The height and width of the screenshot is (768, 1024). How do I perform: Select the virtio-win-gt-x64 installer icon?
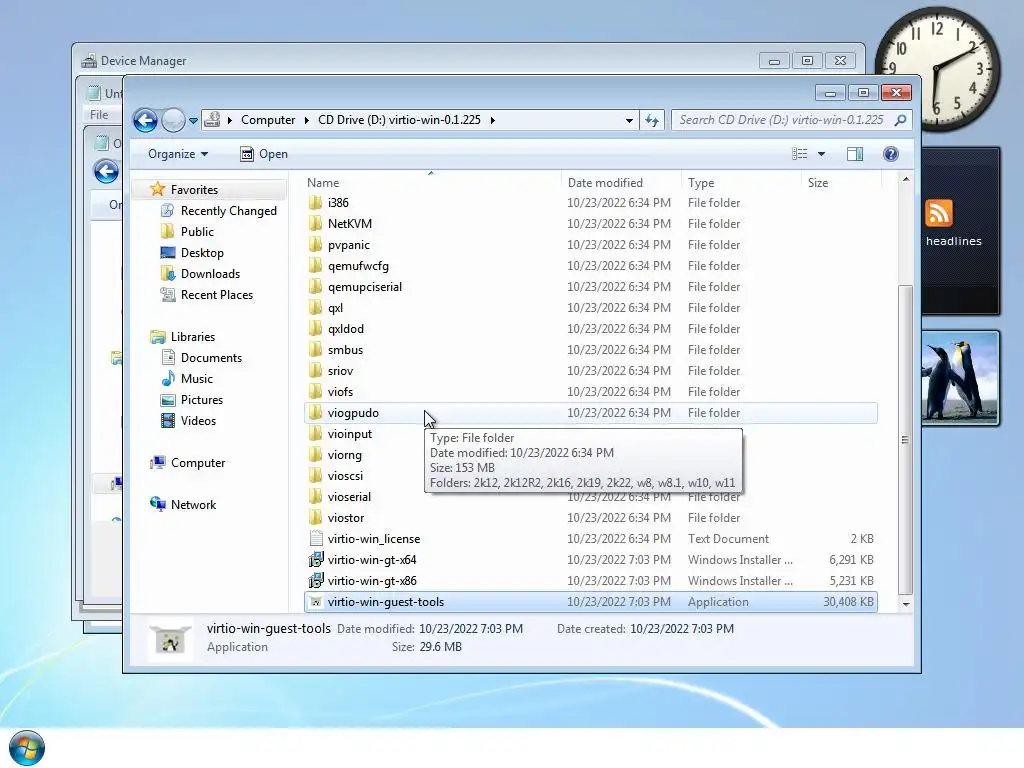pyautogui.click(x=315, y=560)
